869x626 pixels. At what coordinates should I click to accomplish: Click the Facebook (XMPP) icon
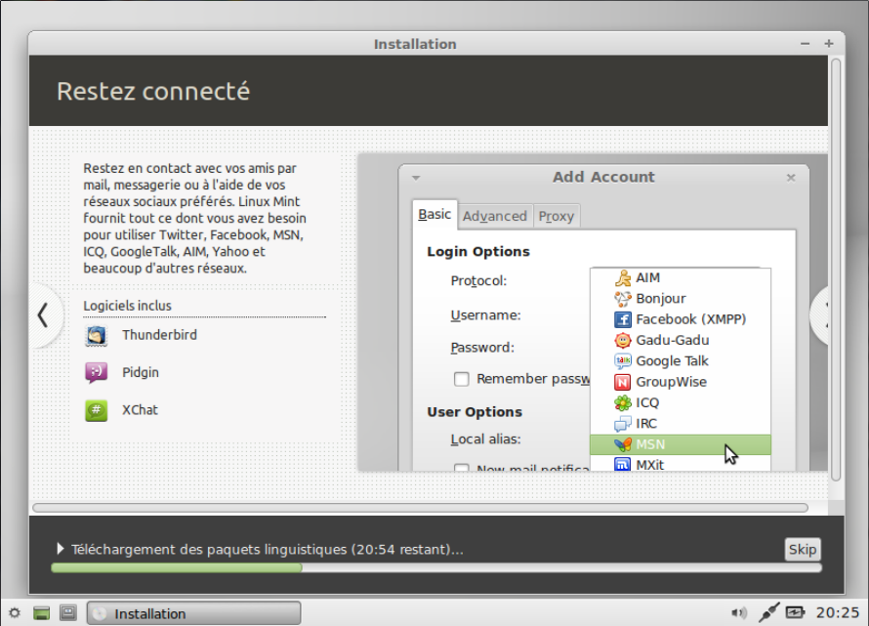point(623,320)
